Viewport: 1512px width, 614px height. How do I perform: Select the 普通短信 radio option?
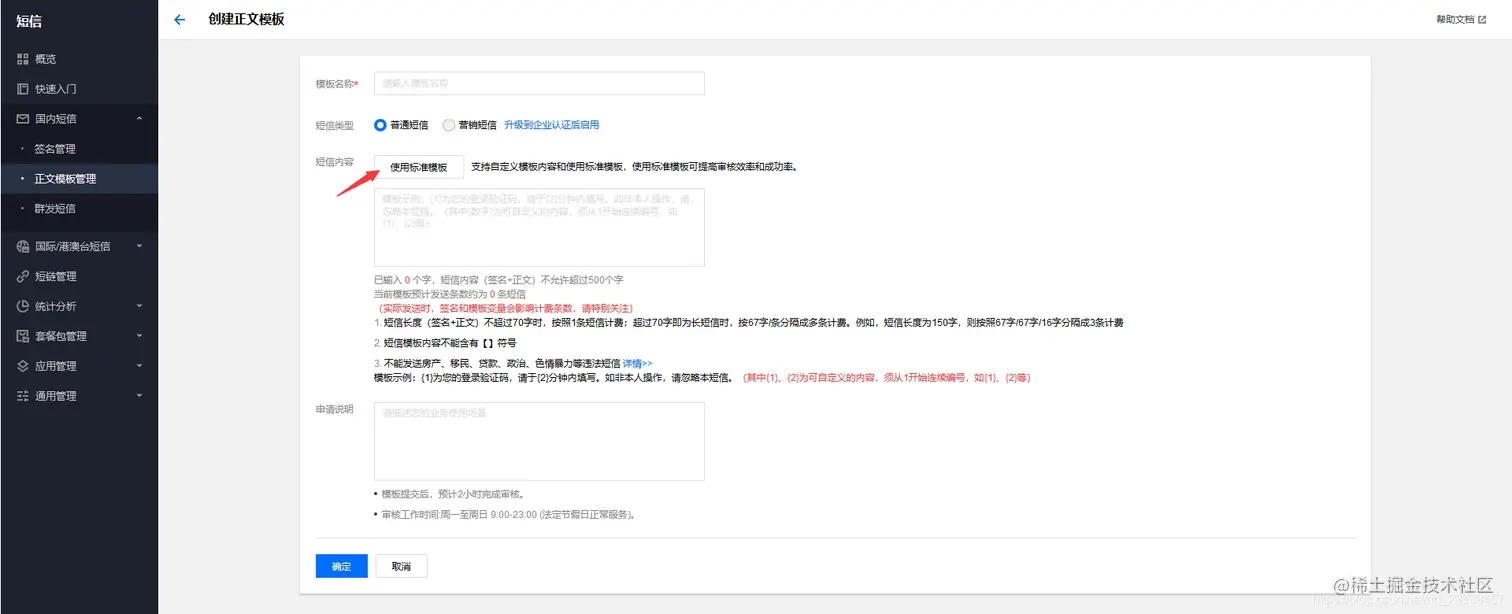(x=380, y=125)
